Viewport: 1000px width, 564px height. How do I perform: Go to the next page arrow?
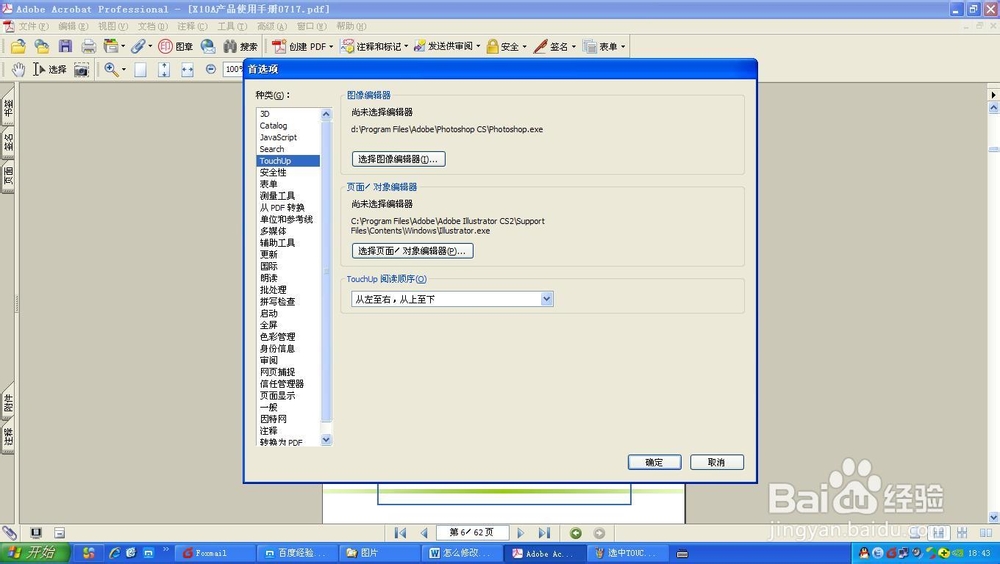(x=520, y=533)
